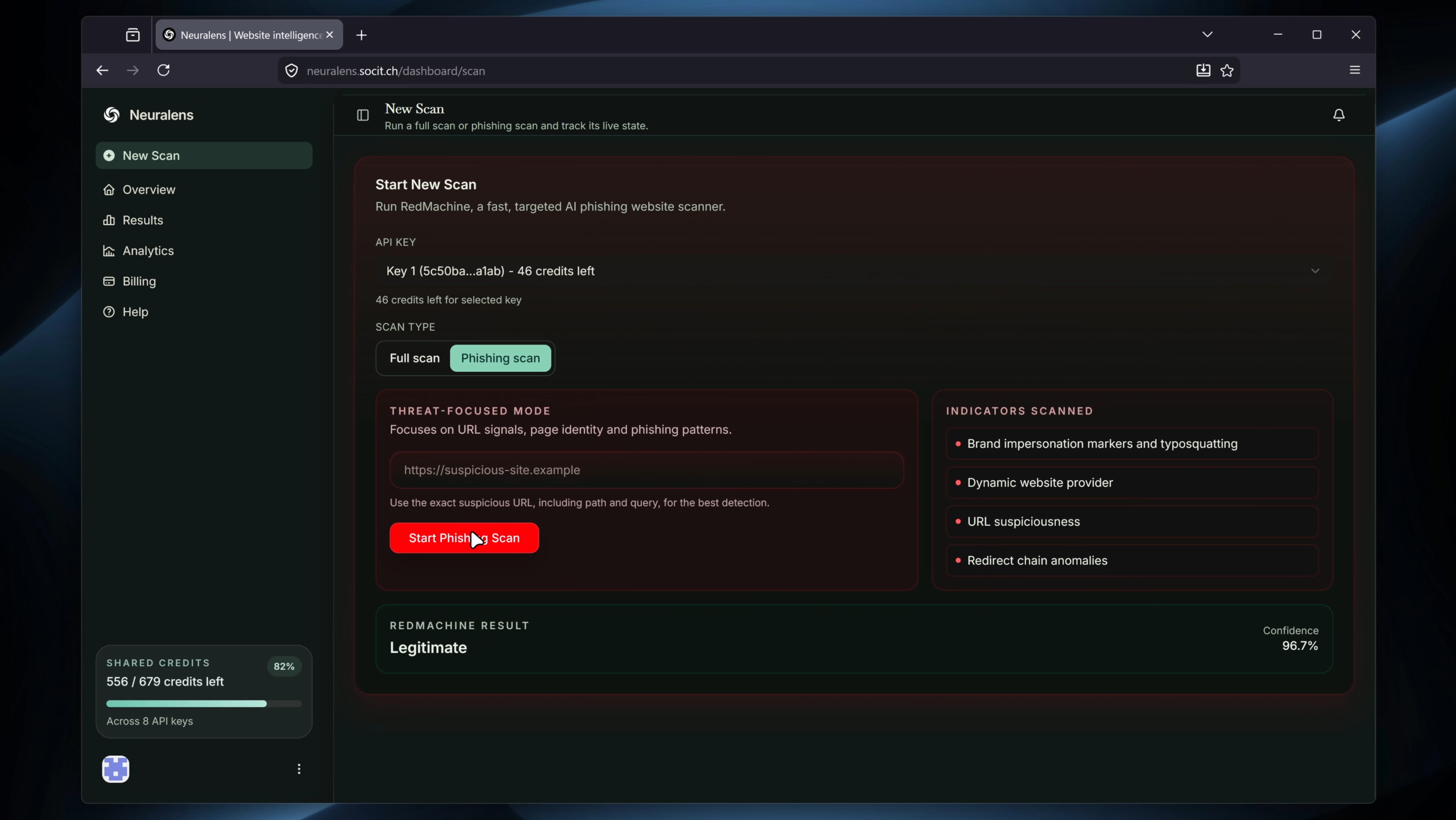1456x820 pixels.
Task: Open the three-dot user menu
Action: coord(299,769)
